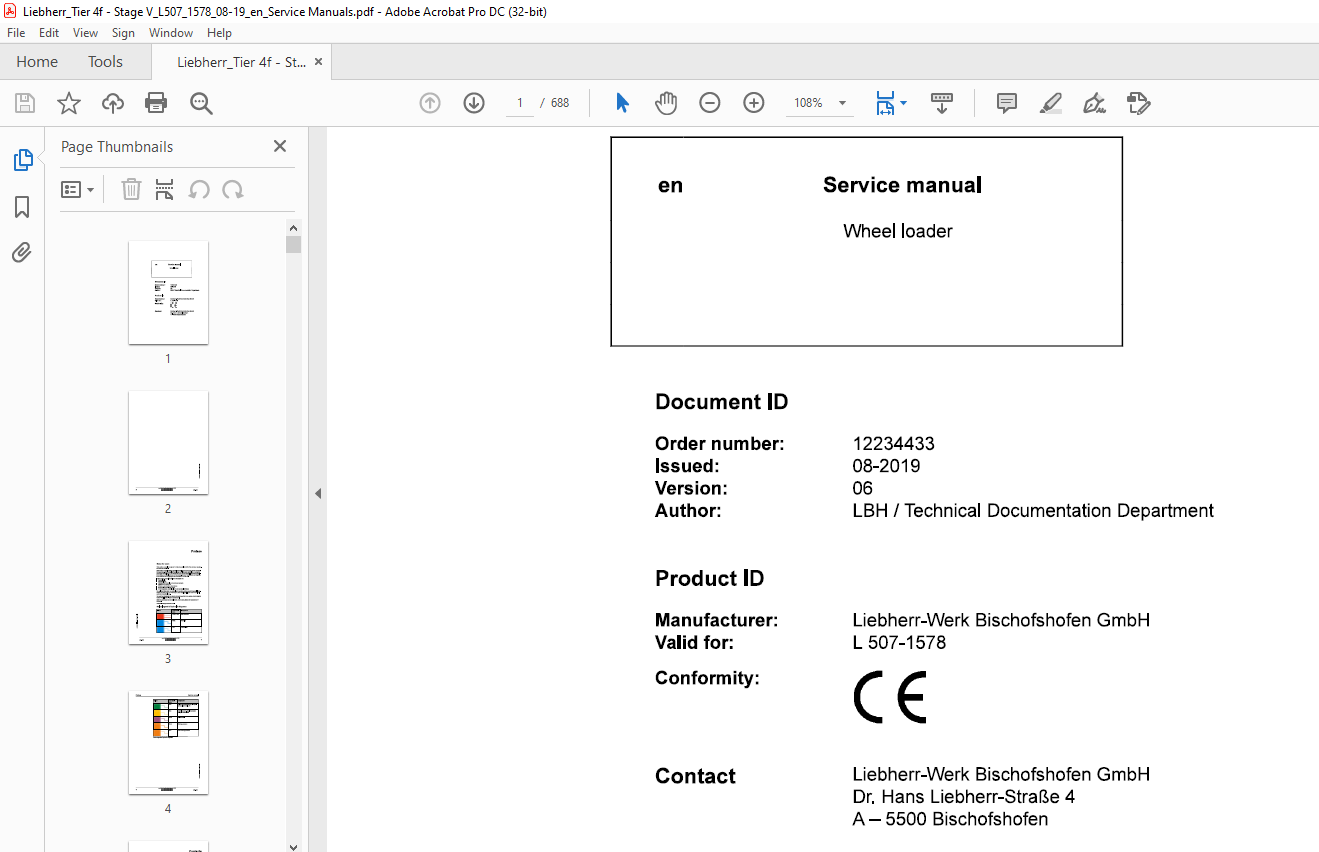Rotate pages counterclockwise icon
Image resolution: width=1319 pixels, height=852 pixels.
click(199, 189)
